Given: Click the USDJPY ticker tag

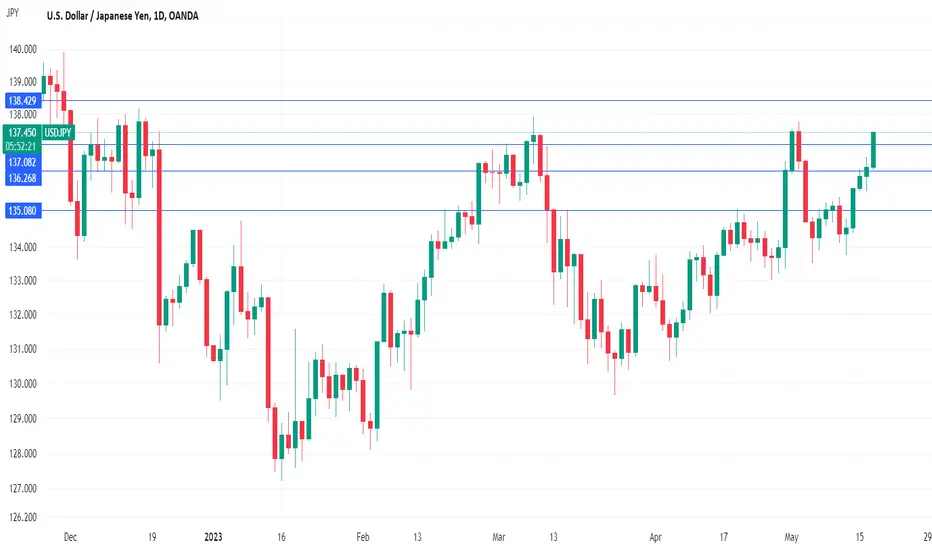Looking at the screenshot, I should click(x=58, y=133).
